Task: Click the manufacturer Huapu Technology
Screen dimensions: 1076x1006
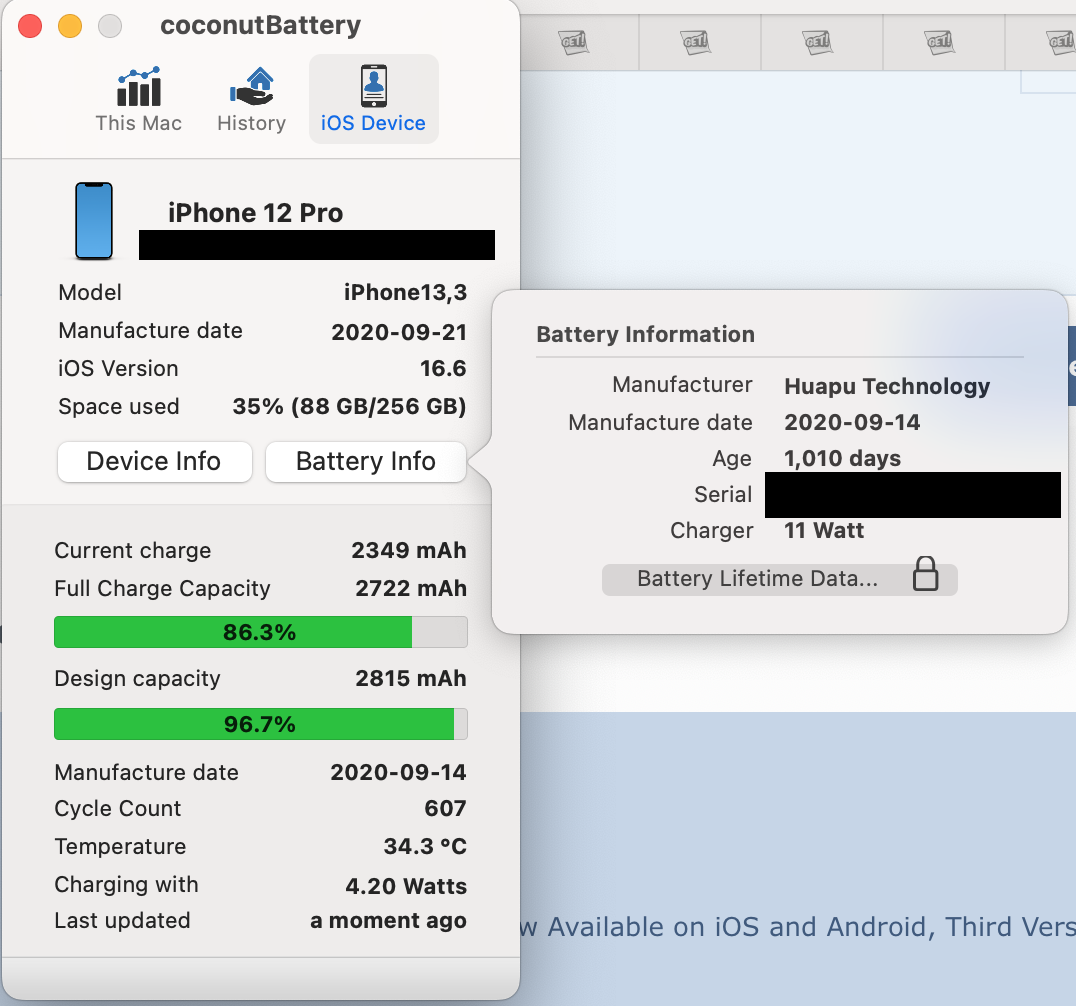Action: [x=887, y=386]
